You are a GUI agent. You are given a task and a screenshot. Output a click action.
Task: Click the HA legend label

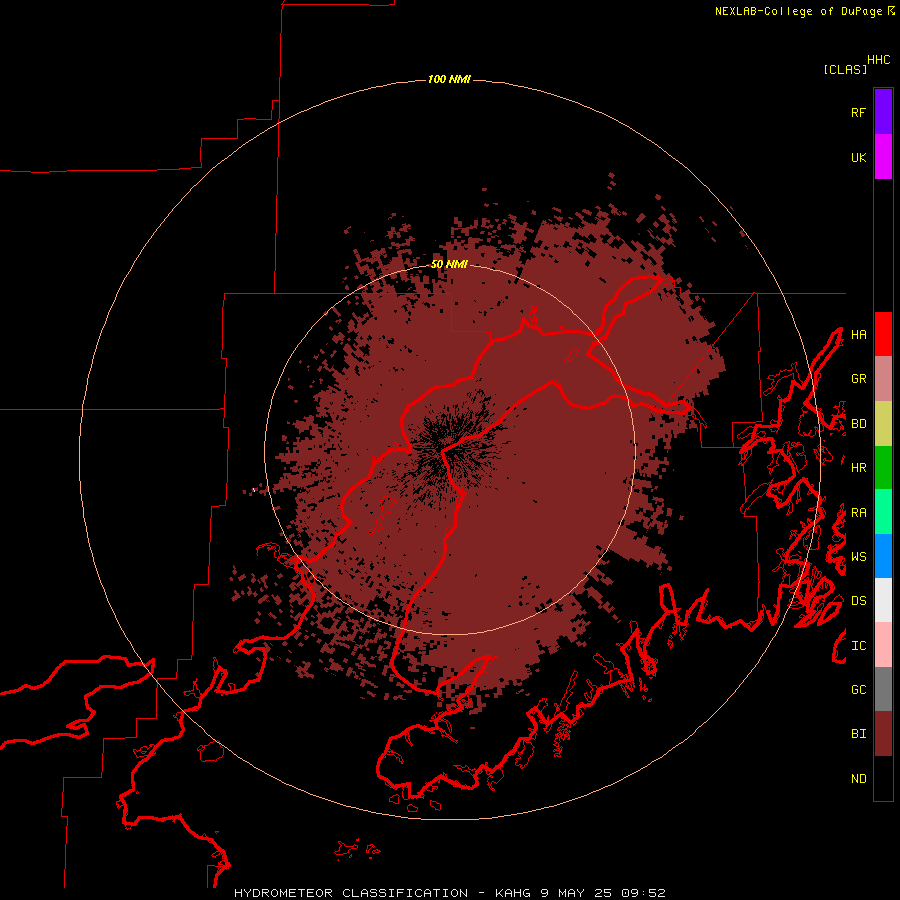(858, 335)
